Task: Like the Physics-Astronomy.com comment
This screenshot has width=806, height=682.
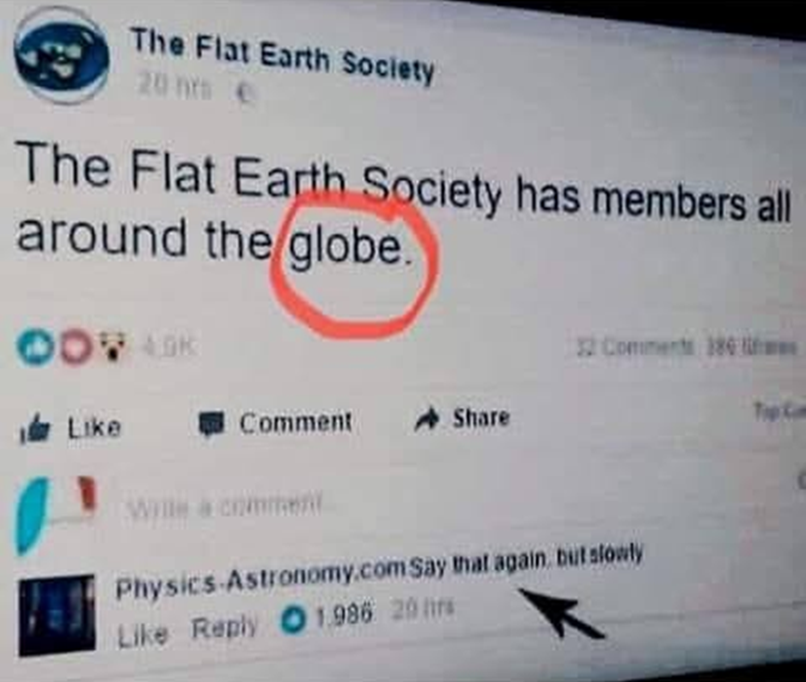Action: coord(142,634)
